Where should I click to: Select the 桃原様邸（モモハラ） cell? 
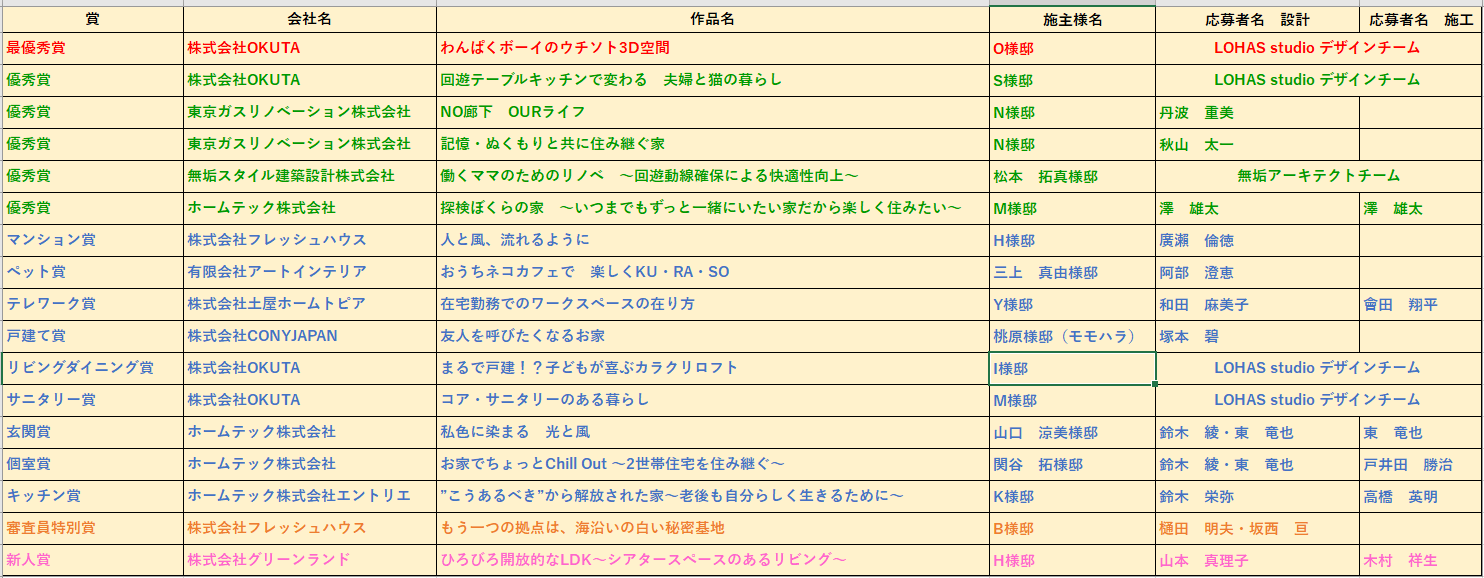[1072, 336]
